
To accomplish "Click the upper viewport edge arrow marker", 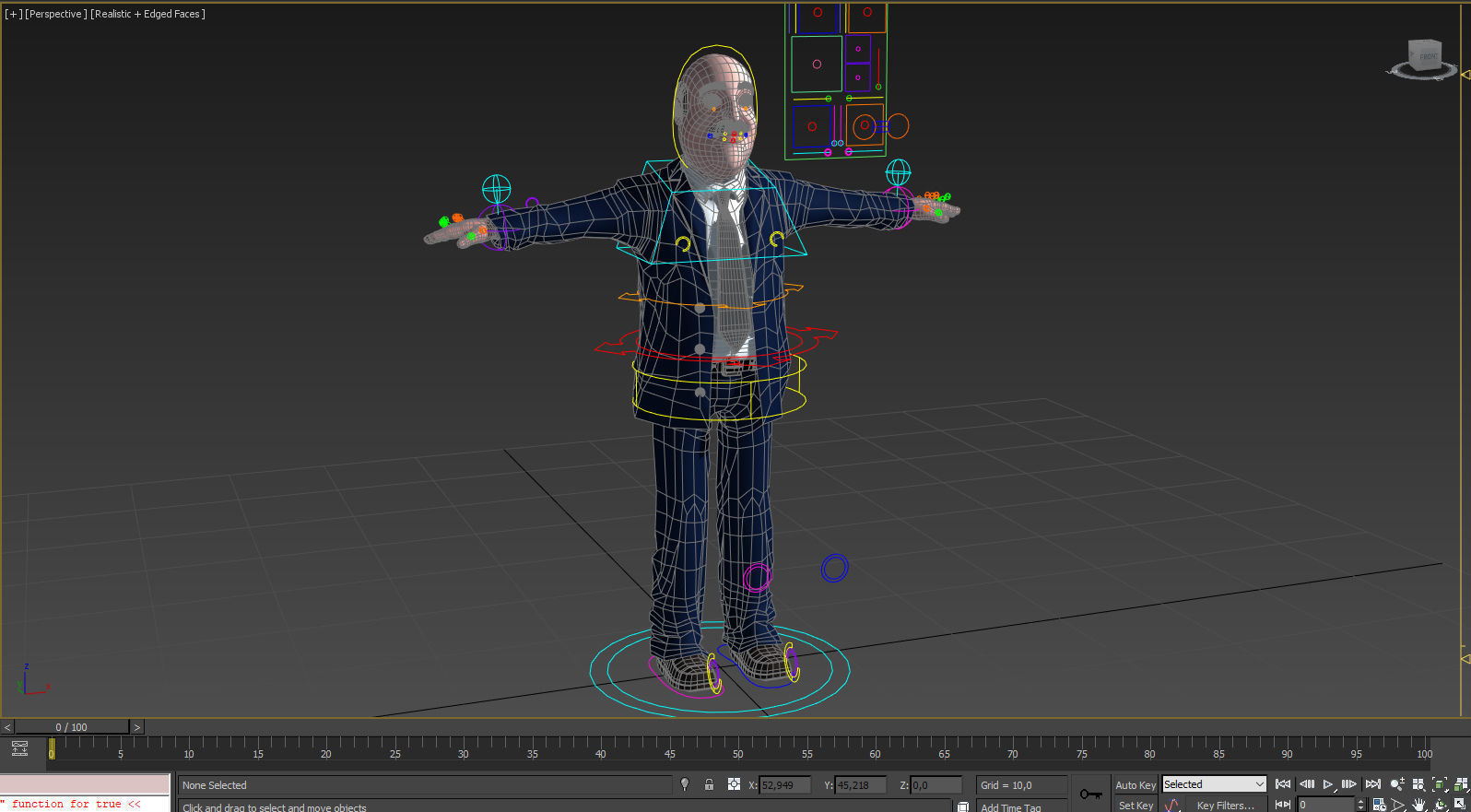I will pyautogui.click(x=1465, y=75).
